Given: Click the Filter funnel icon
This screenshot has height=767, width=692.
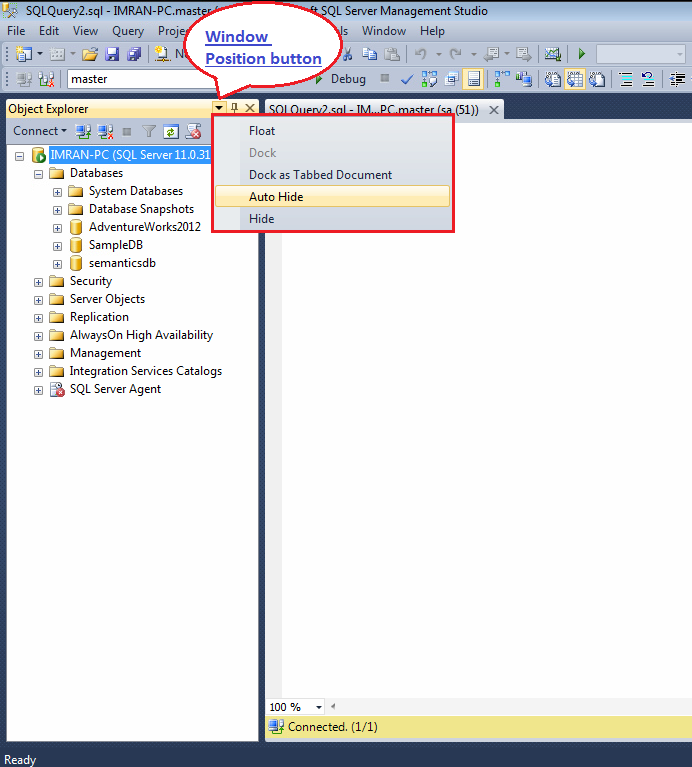Looking at the screenshot, I should [149, 131].
